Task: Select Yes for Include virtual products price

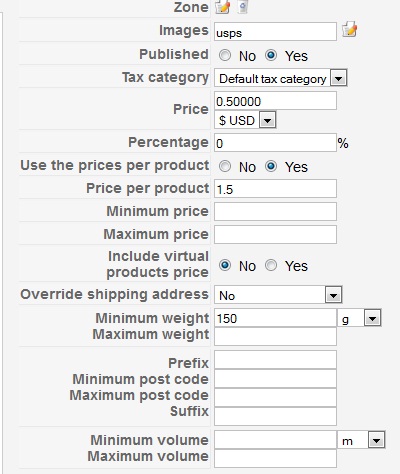Action: click(x=271, y=266)
